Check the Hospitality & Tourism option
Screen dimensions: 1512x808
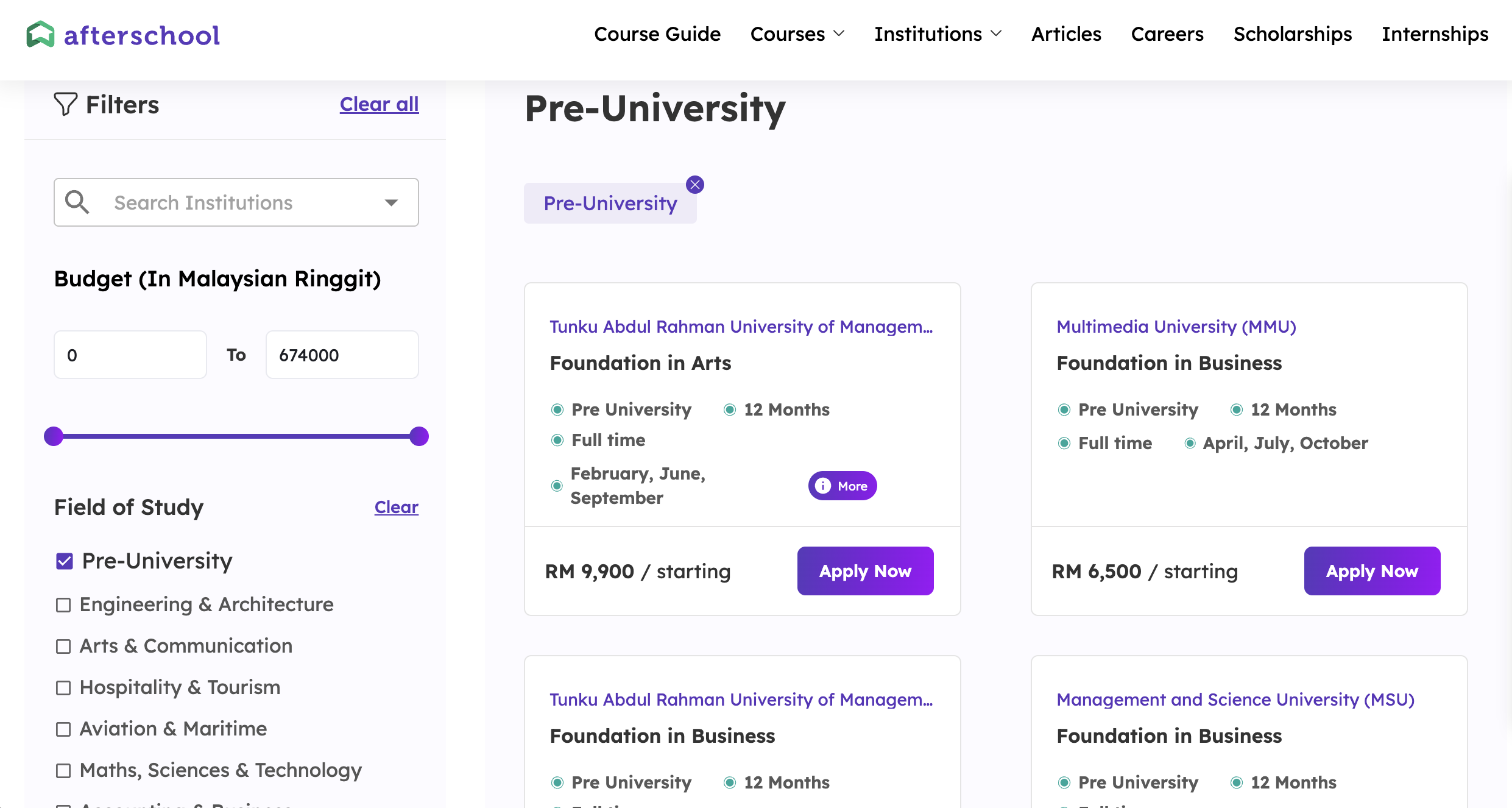point(63,688)
